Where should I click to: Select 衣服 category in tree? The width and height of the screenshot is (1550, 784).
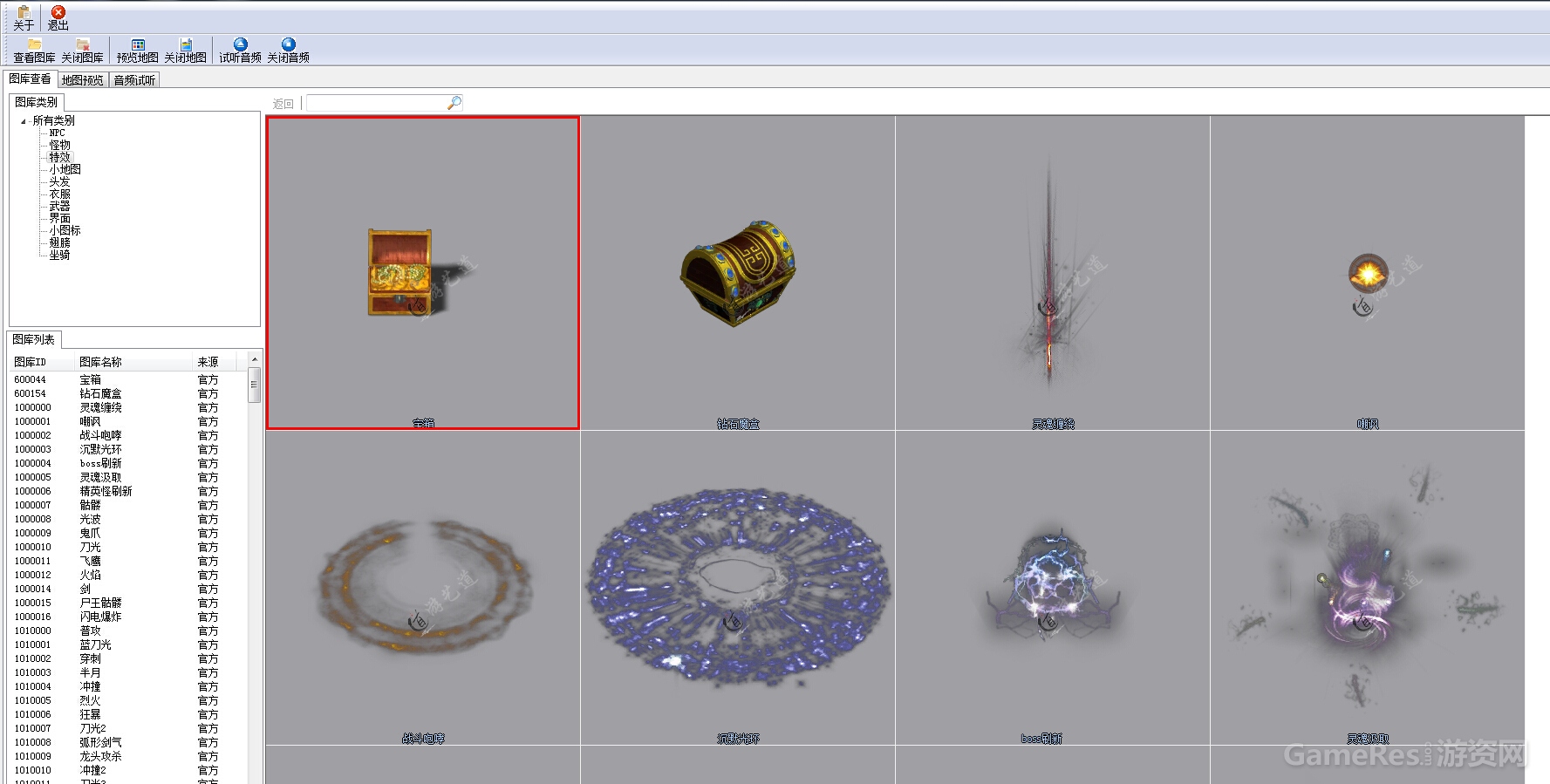click(59, 194)
